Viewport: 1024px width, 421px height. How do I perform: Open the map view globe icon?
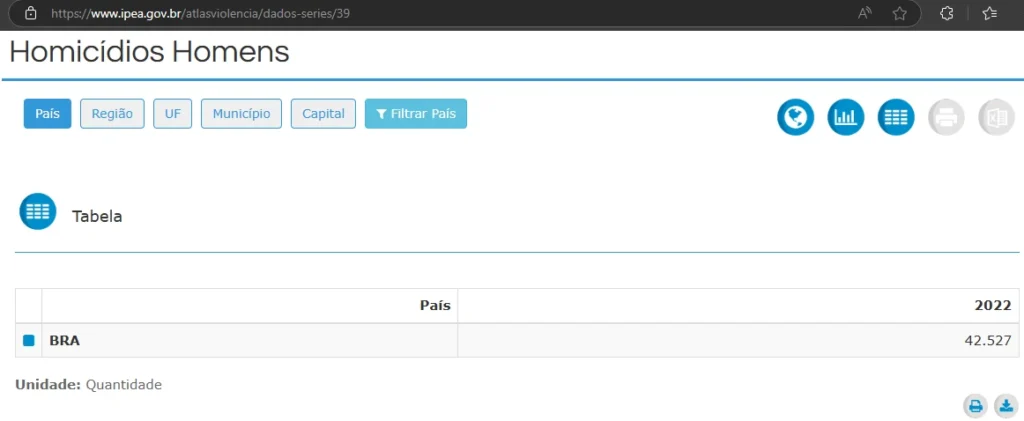[795, 118]
